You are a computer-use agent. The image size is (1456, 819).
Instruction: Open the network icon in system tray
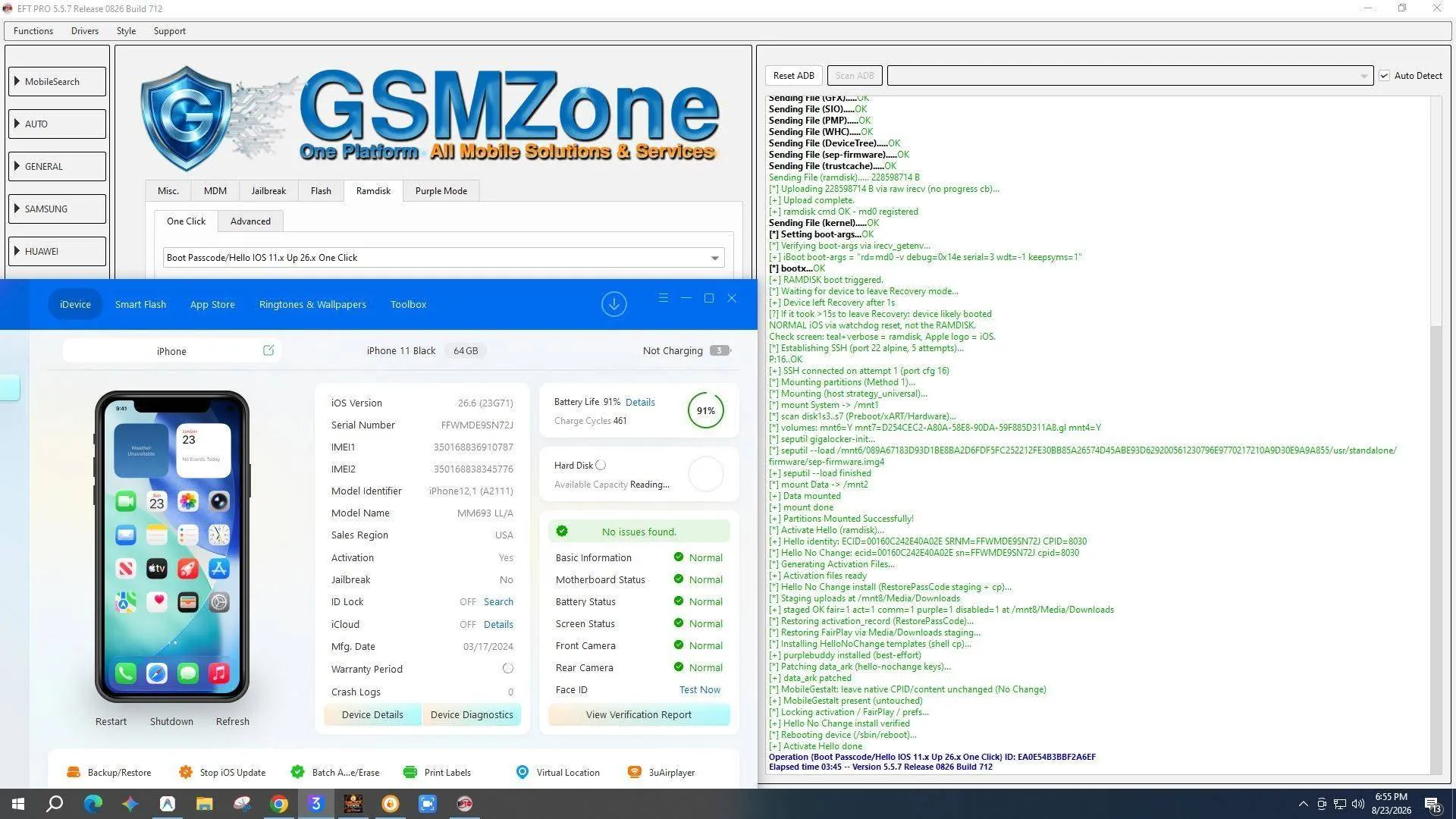pyautogui.click(x=1340, y=804)
